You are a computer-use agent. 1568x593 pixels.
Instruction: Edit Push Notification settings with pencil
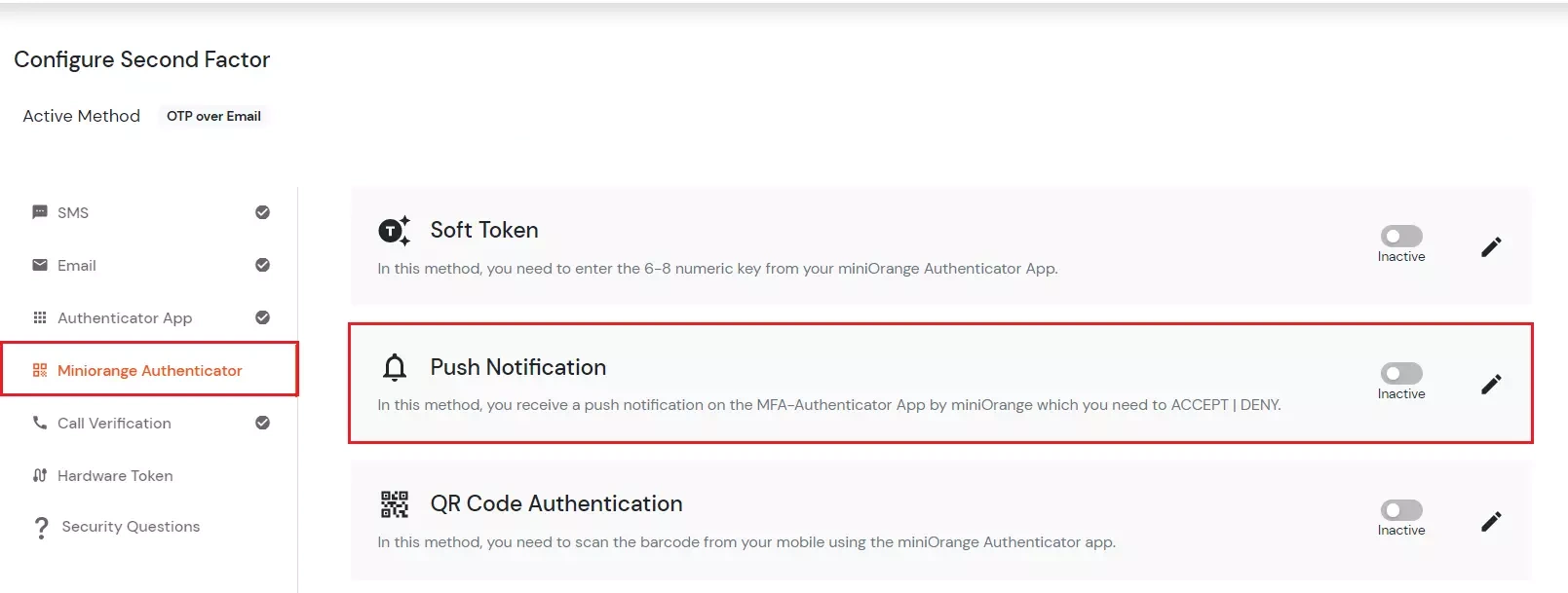pos(1491,385)
